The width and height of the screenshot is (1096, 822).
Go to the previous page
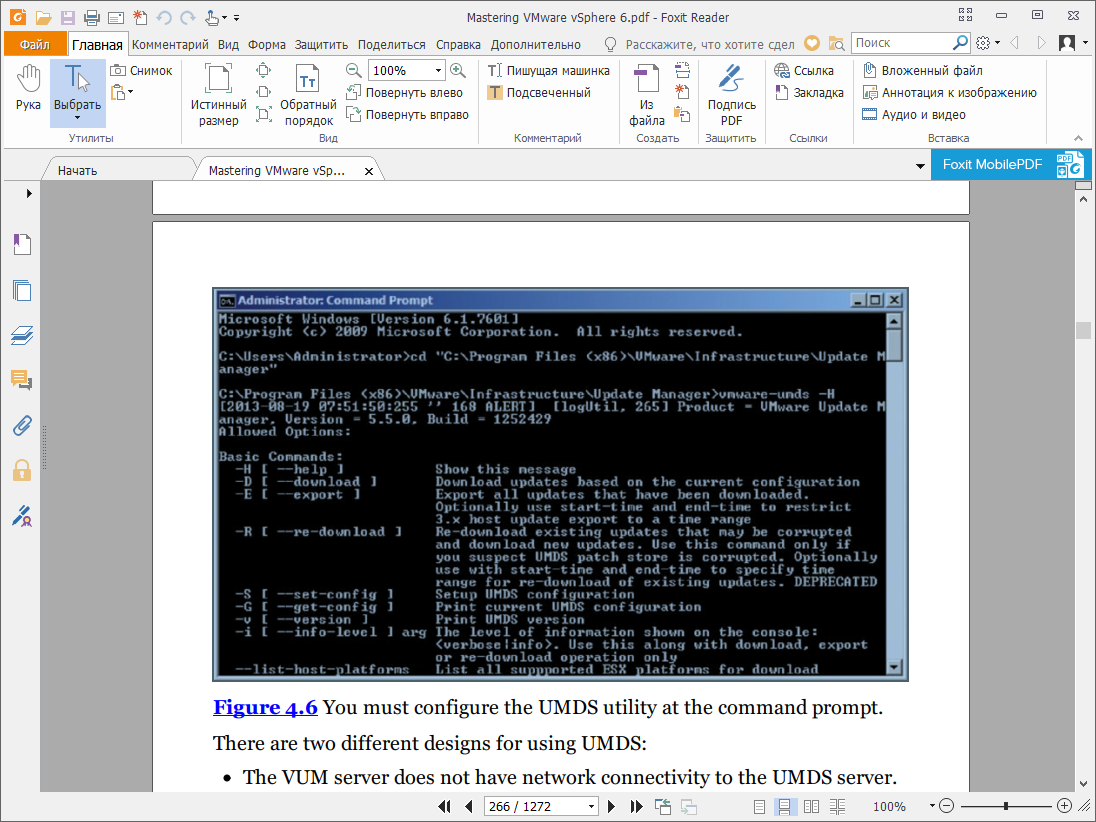(469, 806)
